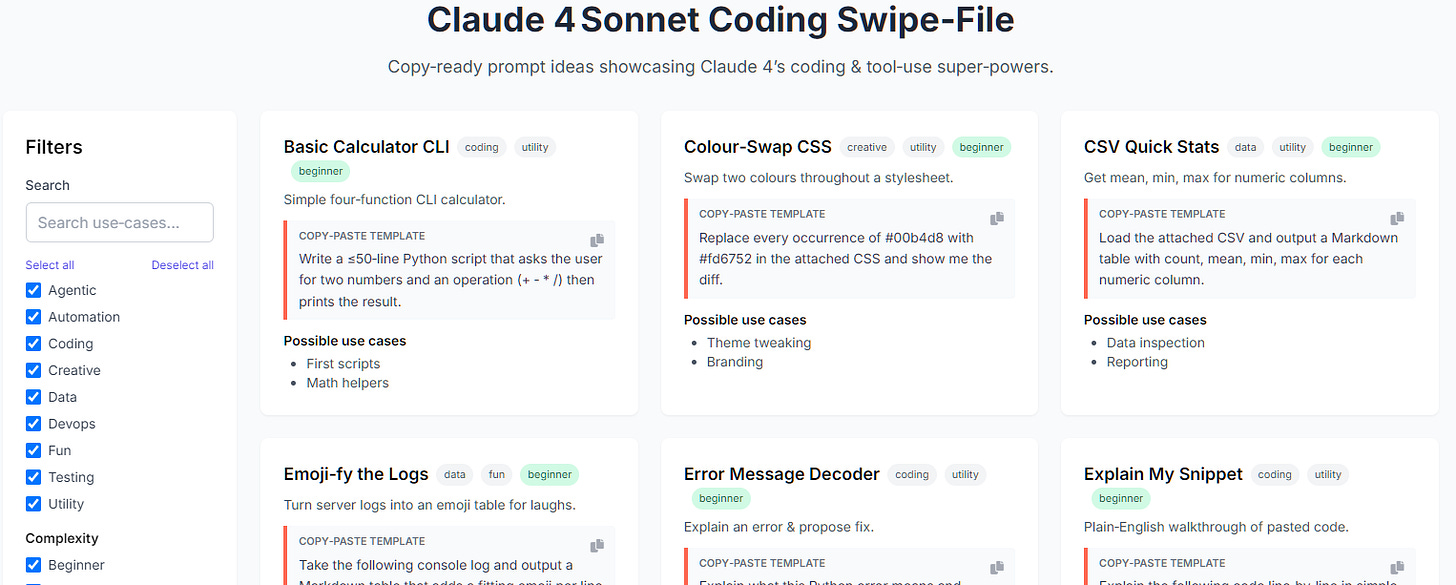This screenshot has width=1456, height=585.
Task: Uncheck the Agentic filter checkbox
Action: 33,290
